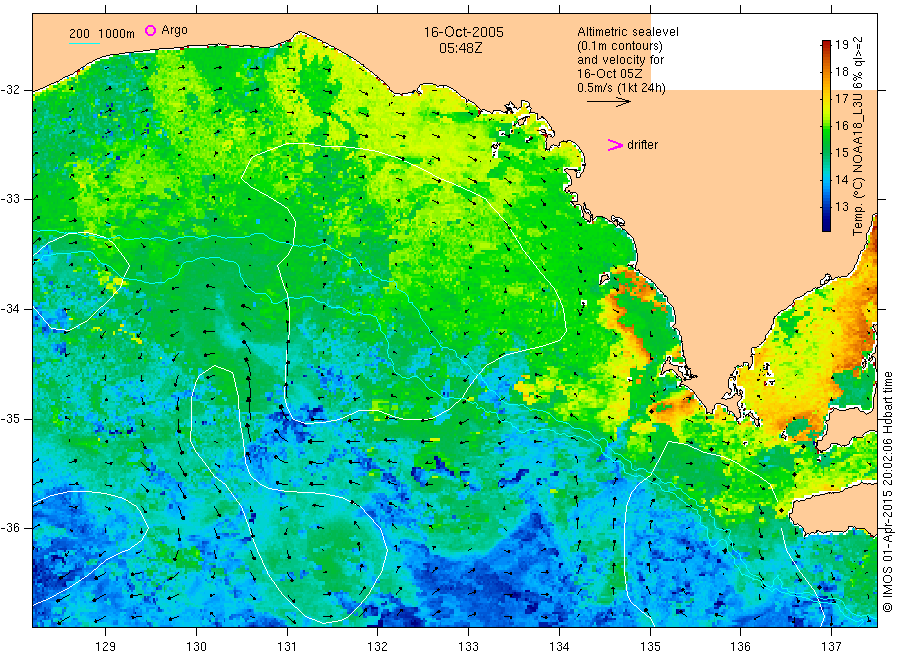Click the 'Argo' legend text
The width and height of the screenshot is (900, 660).
[174, 30]
